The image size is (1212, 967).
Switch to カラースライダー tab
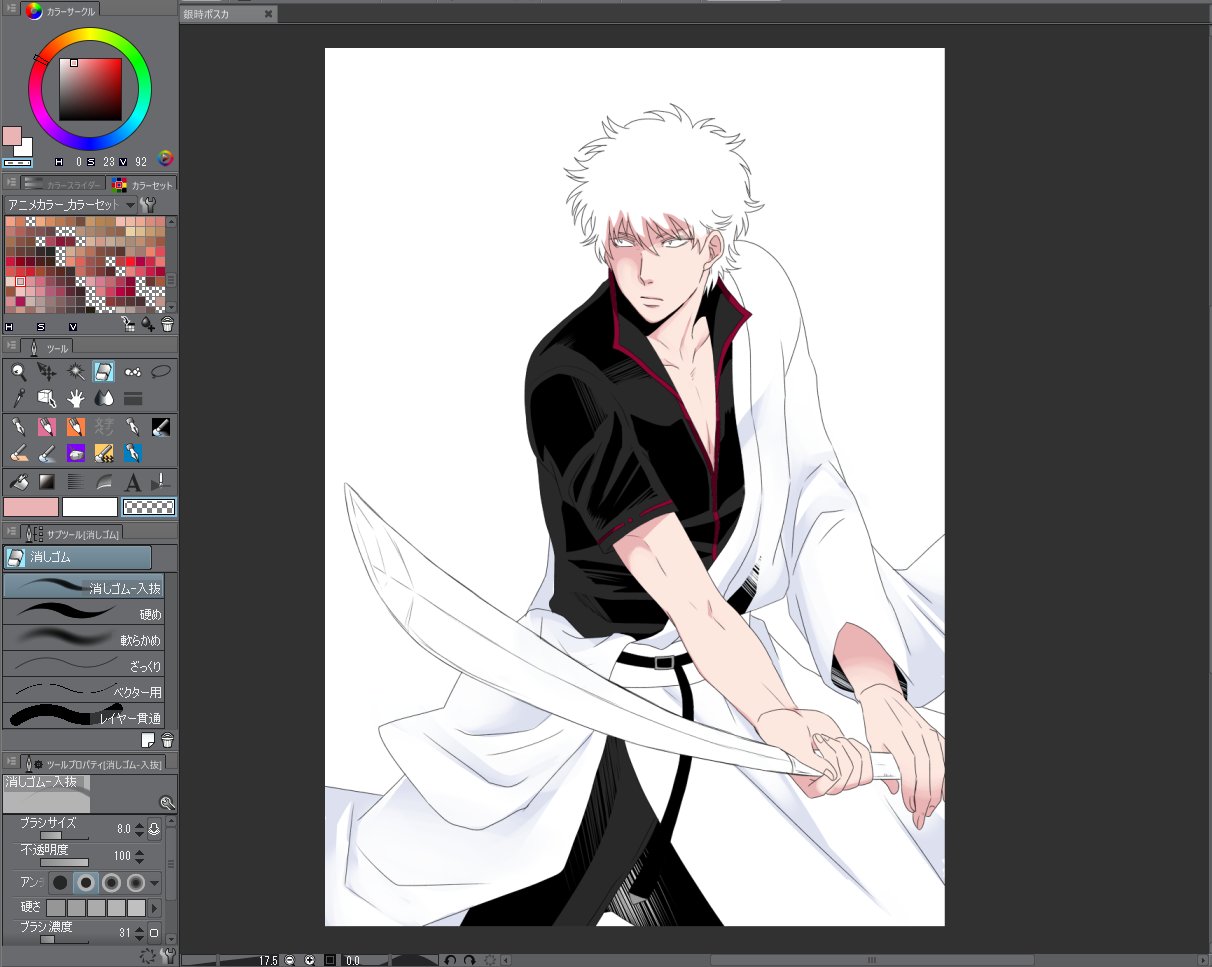63,184
